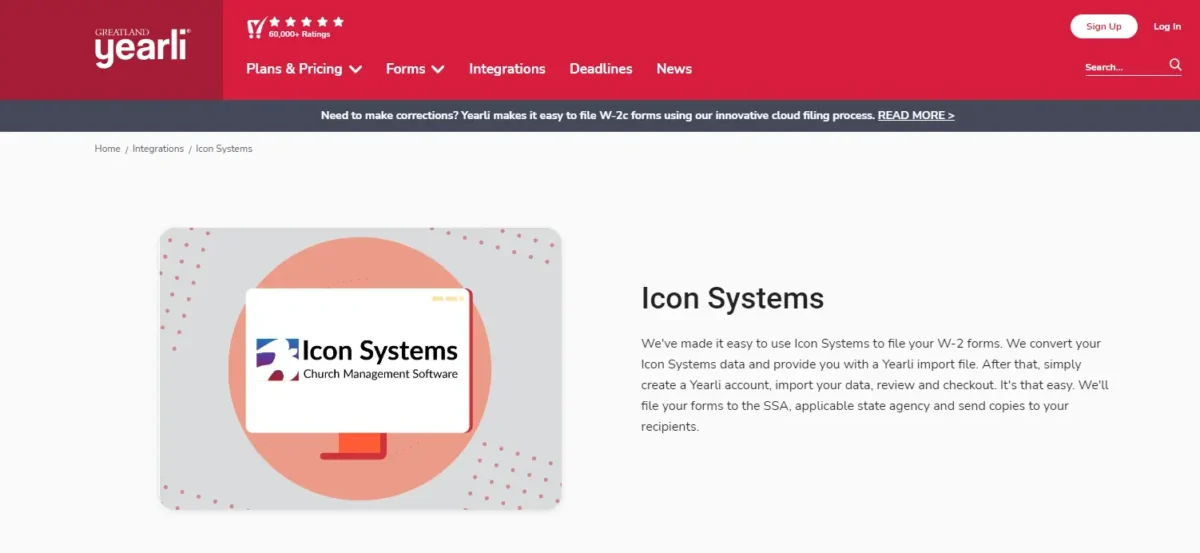
Task: Go to the Integrations nav item
Action: coord(507,69)
